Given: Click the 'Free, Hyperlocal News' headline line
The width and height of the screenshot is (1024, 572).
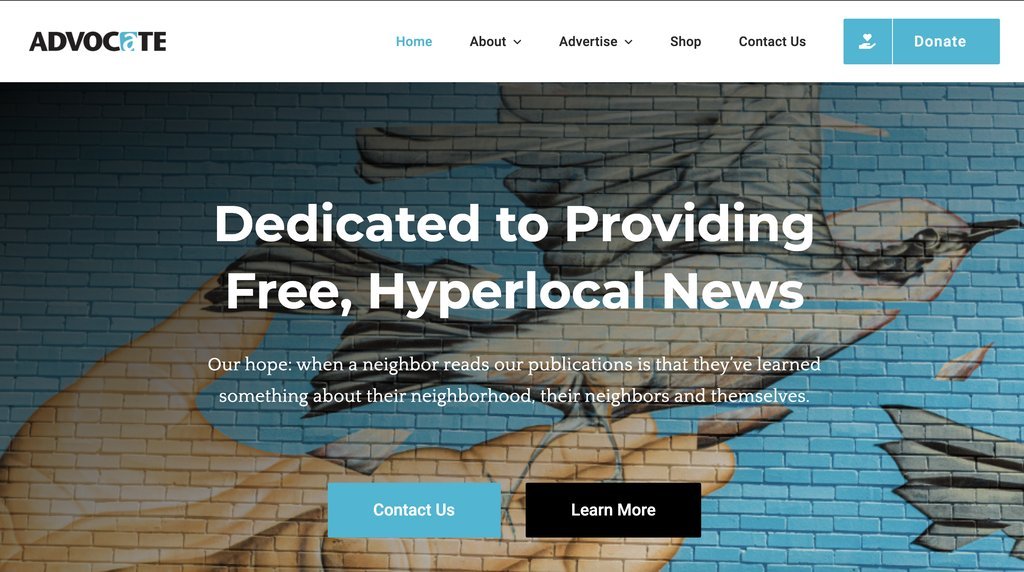Looking at the screenshot, I should click(515, 291).
